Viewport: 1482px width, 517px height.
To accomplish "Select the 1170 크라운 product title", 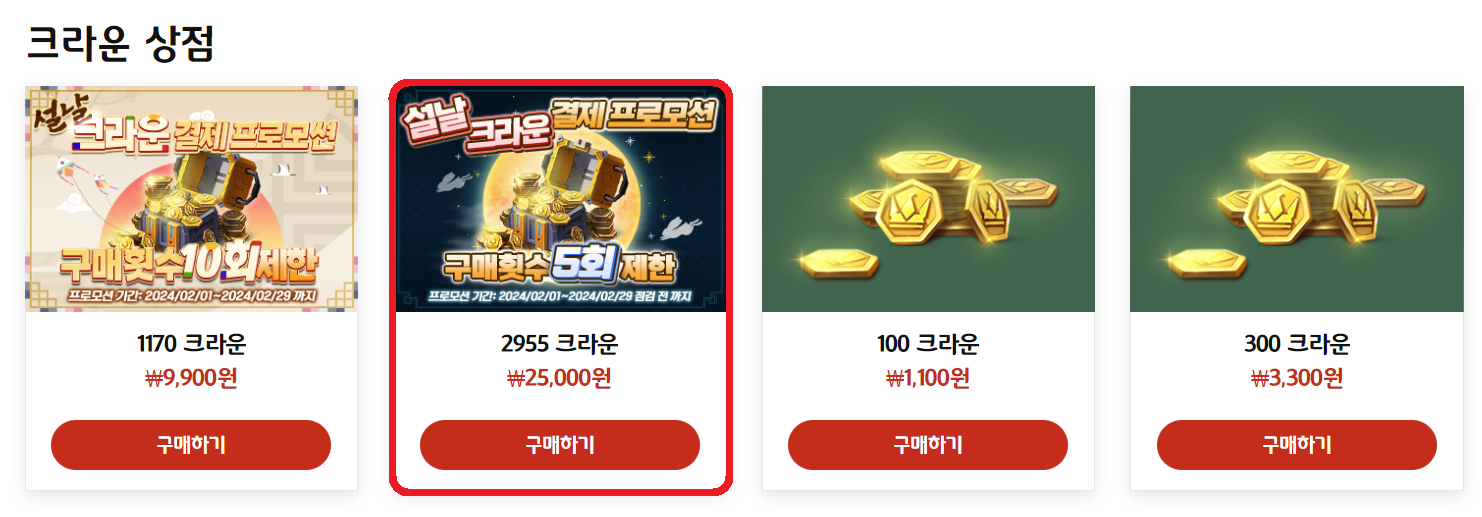I will click(191, 345).
